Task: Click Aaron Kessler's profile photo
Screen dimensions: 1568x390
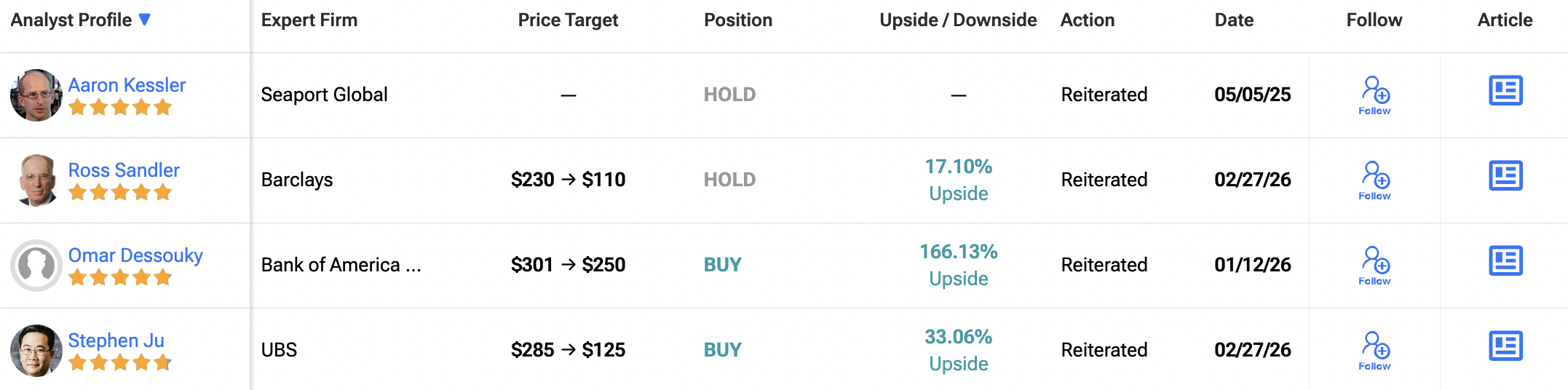Action: tap(36, 95)
